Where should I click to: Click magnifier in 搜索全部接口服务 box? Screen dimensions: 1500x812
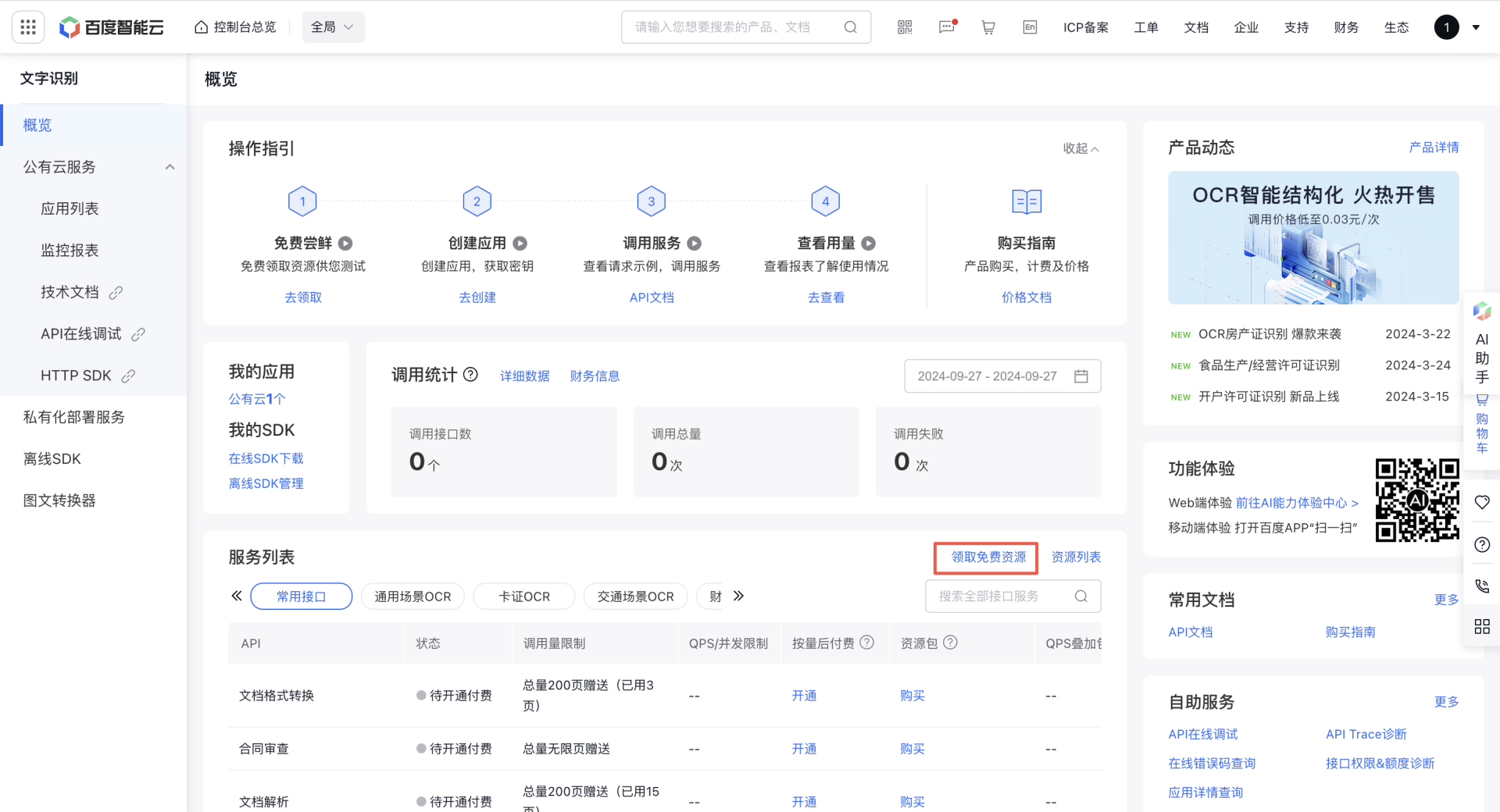click(1081, 597)
